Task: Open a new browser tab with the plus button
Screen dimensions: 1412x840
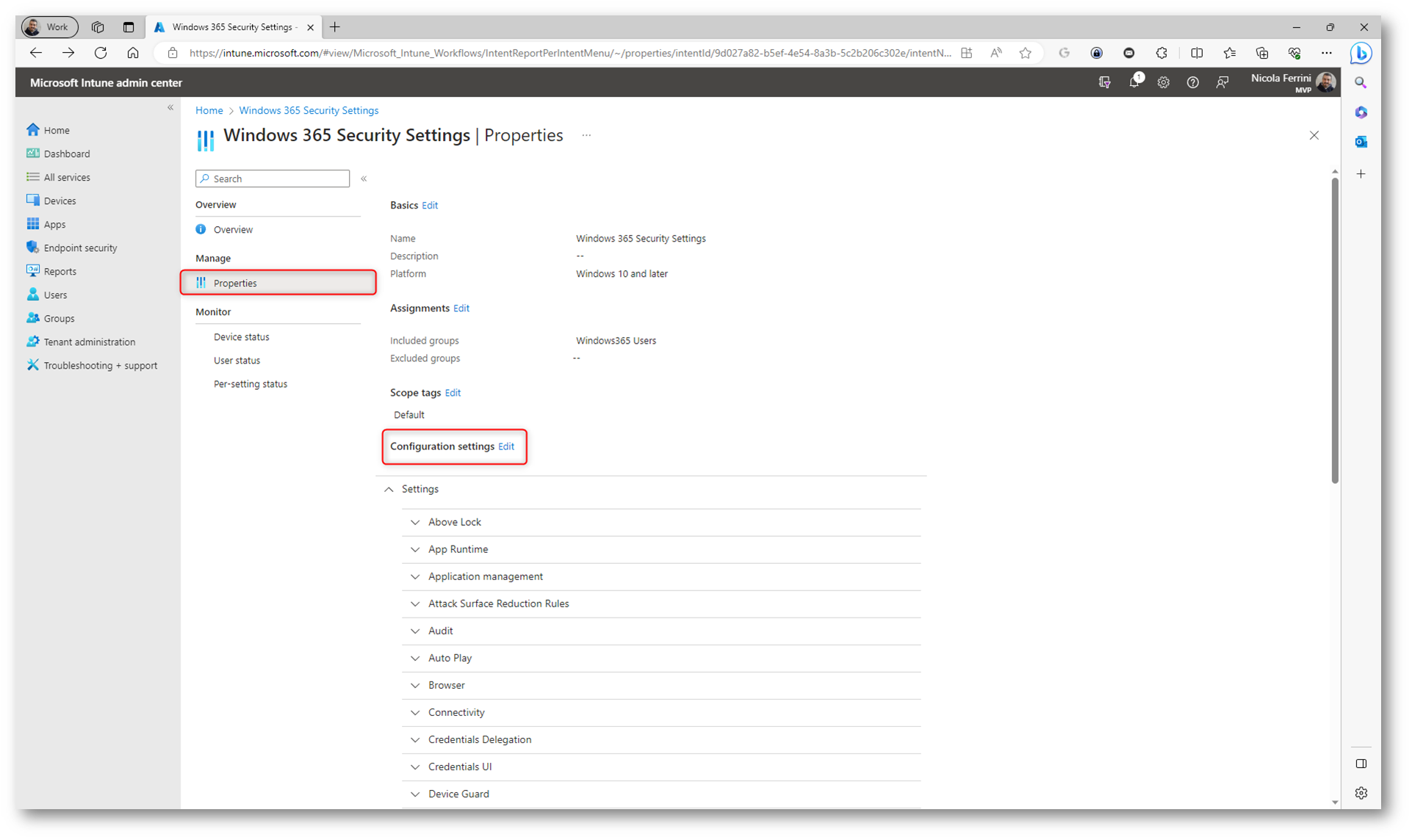Action: click(335, 27)
